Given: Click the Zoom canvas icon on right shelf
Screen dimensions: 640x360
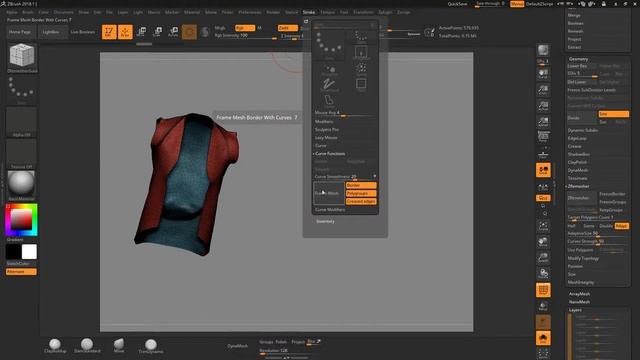Looking at the screenshot, I should point(543,90).
